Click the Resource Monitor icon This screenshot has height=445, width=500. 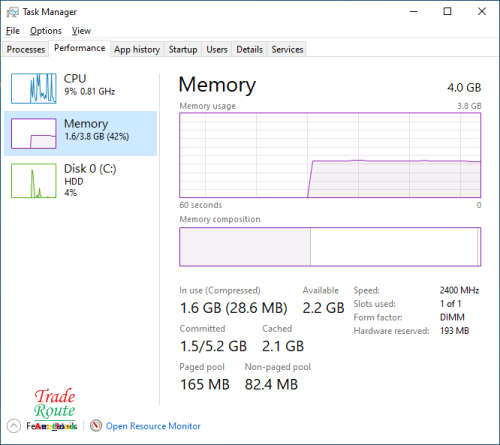coord(96,426)
